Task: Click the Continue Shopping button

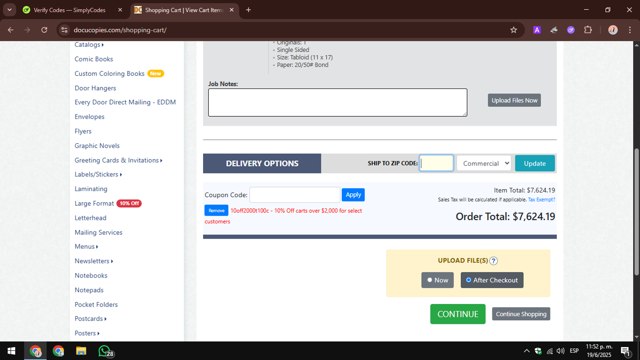Action: tap(521, 314)
